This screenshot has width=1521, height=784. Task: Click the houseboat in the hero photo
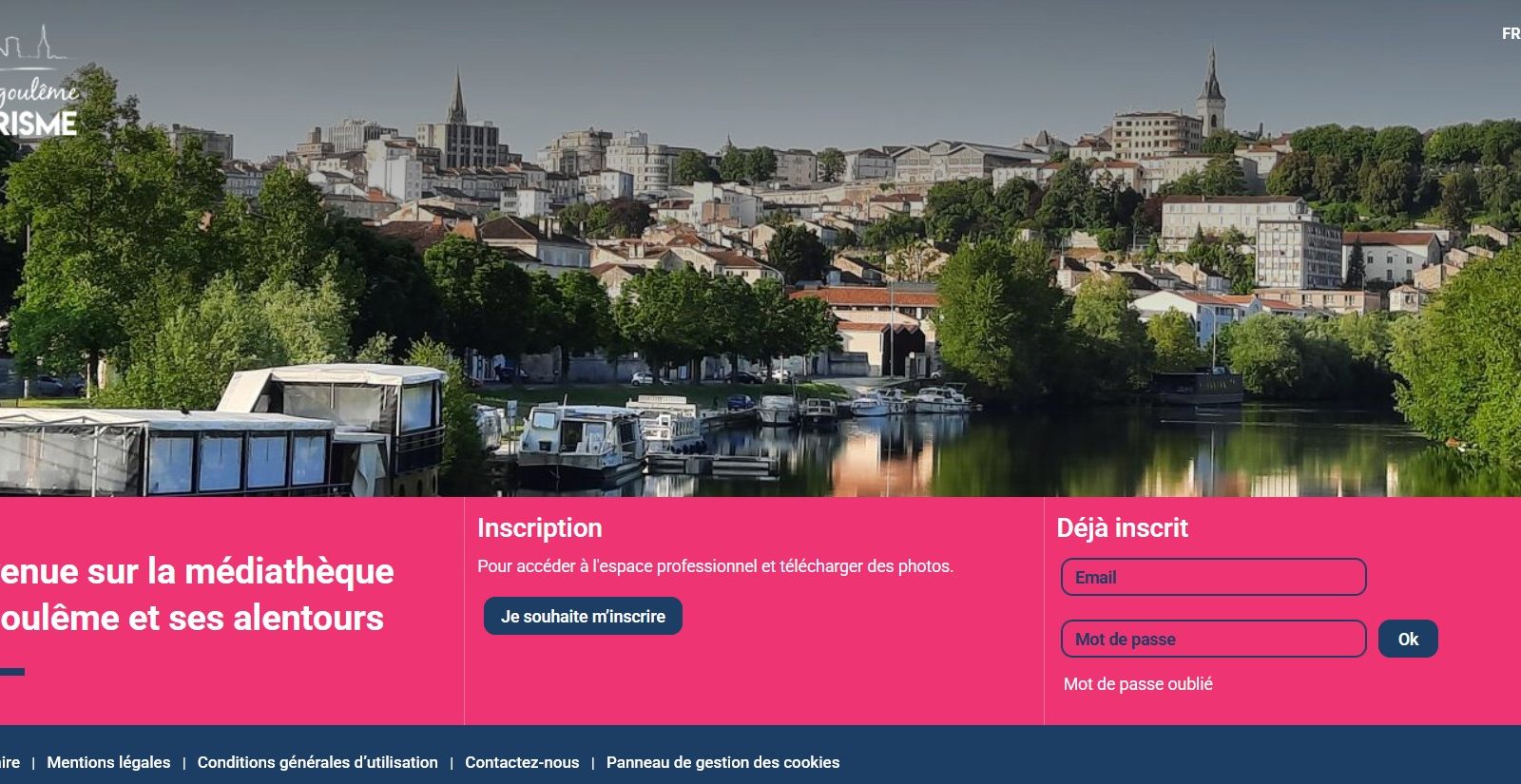[223, 432]
